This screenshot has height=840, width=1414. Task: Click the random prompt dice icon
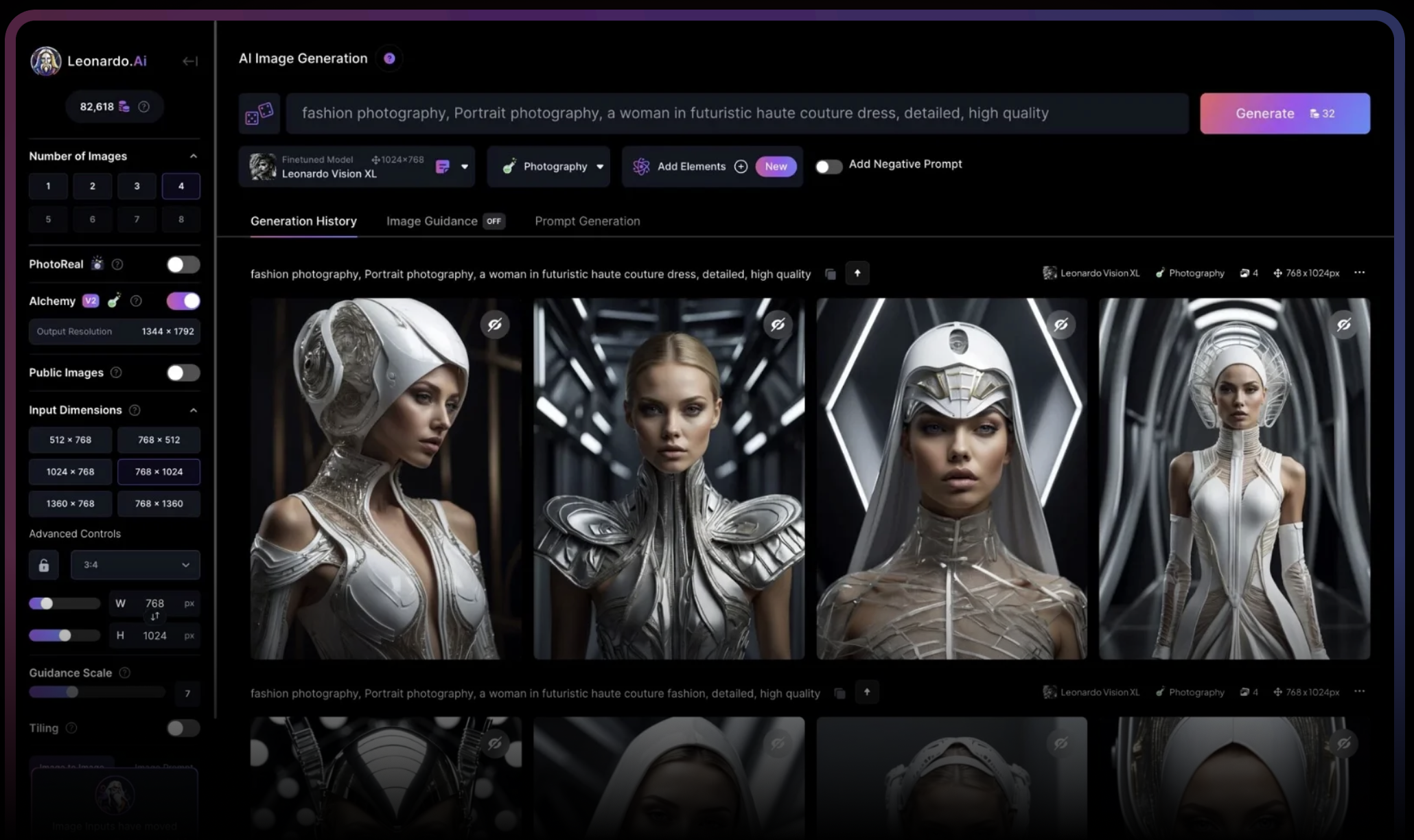[259, 114]
